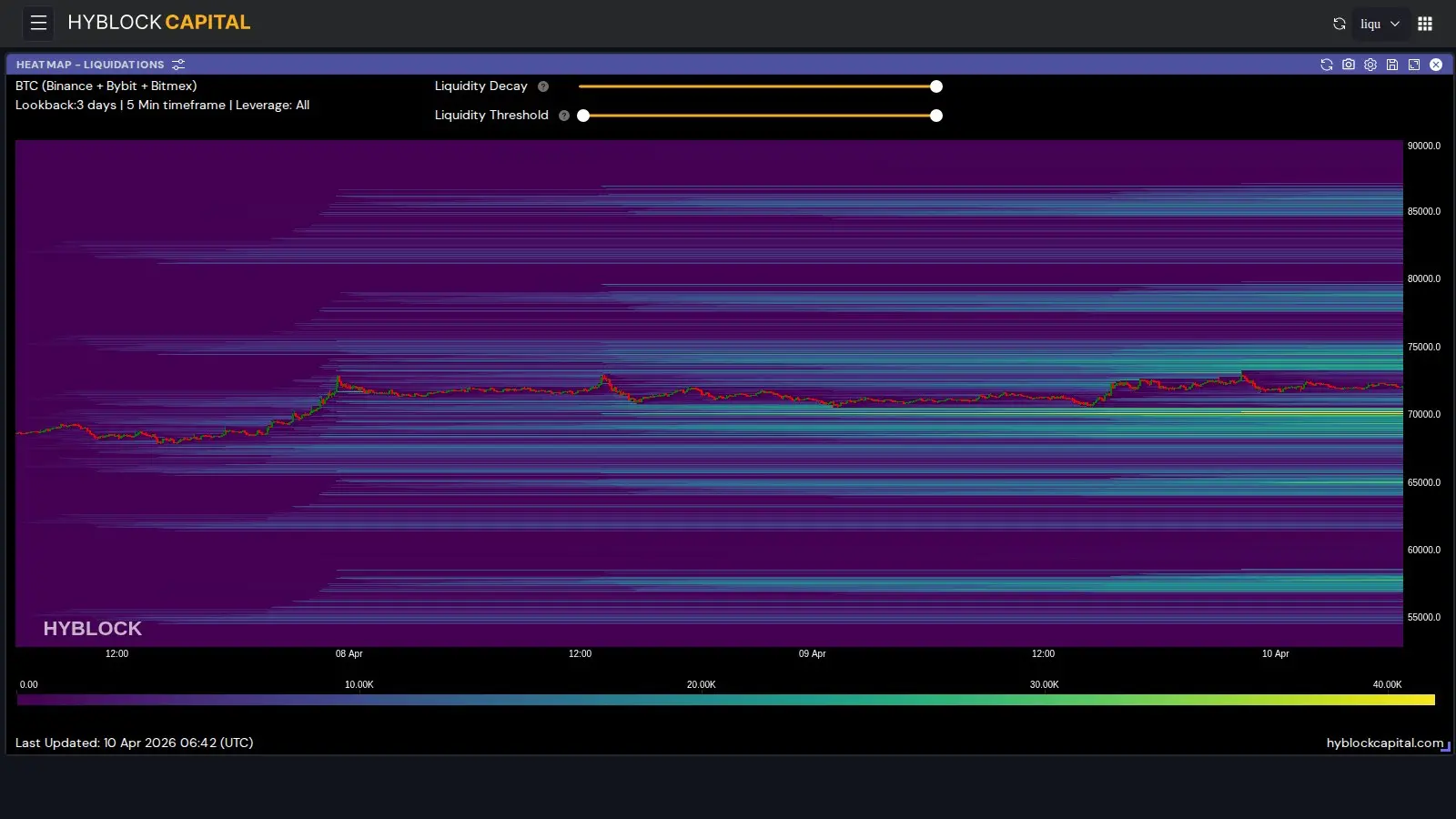Click the Liquidity Threshold left slider handle
Viewport: 1456px width, 819px height.
(583, 116)
